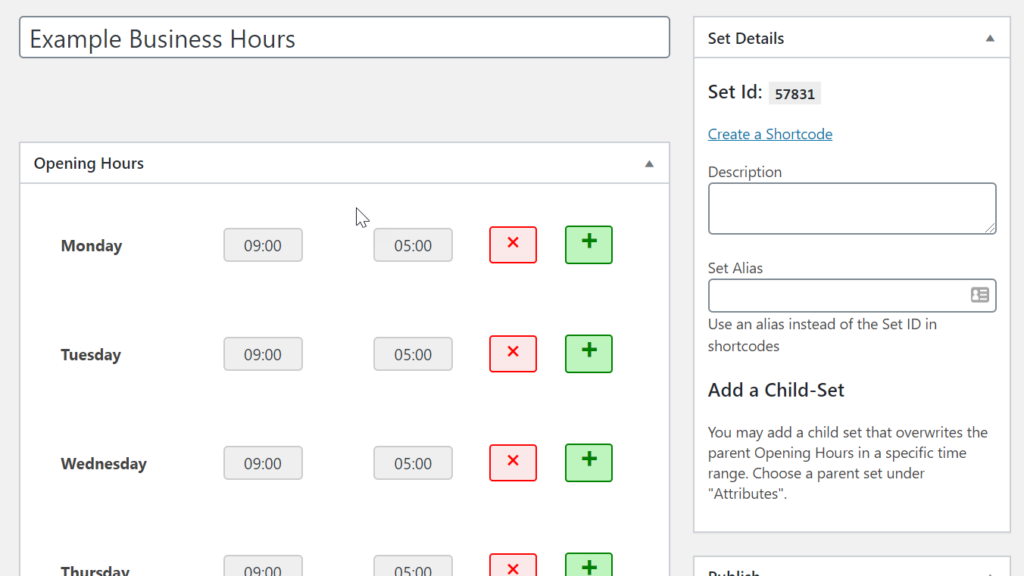Remove Tuesday's opening hours period
The height and width of the screenshot is (576, 1024).
[513, 354]
